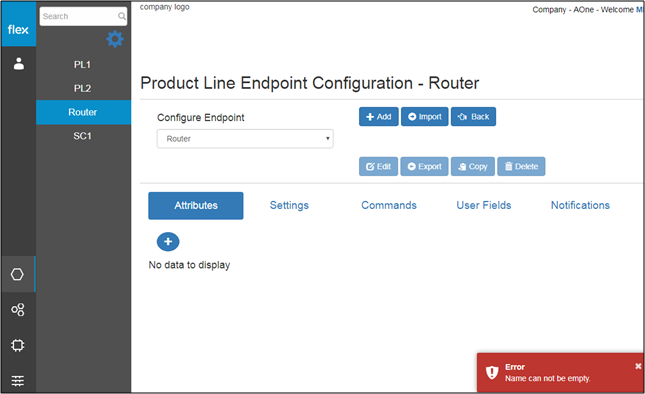The image size is (645, 394).
Task: Click the search magnifier icon
Action: 122,16
